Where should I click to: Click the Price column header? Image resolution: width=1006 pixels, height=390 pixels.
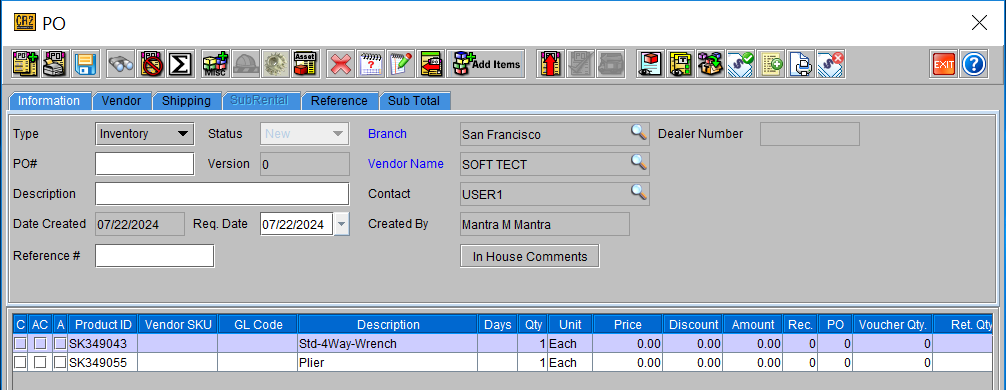coord(627,325)
